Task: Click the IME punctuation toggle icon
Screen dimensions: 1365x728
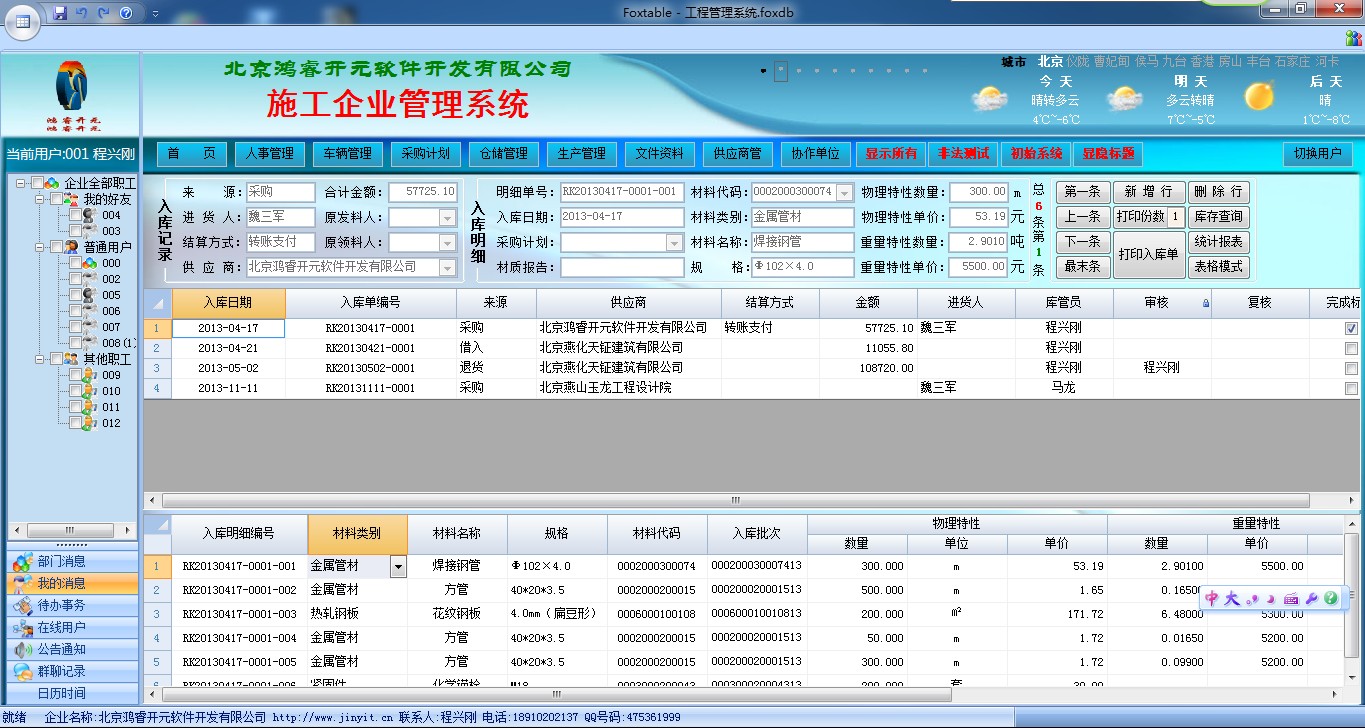Action: coord(1252,599)
